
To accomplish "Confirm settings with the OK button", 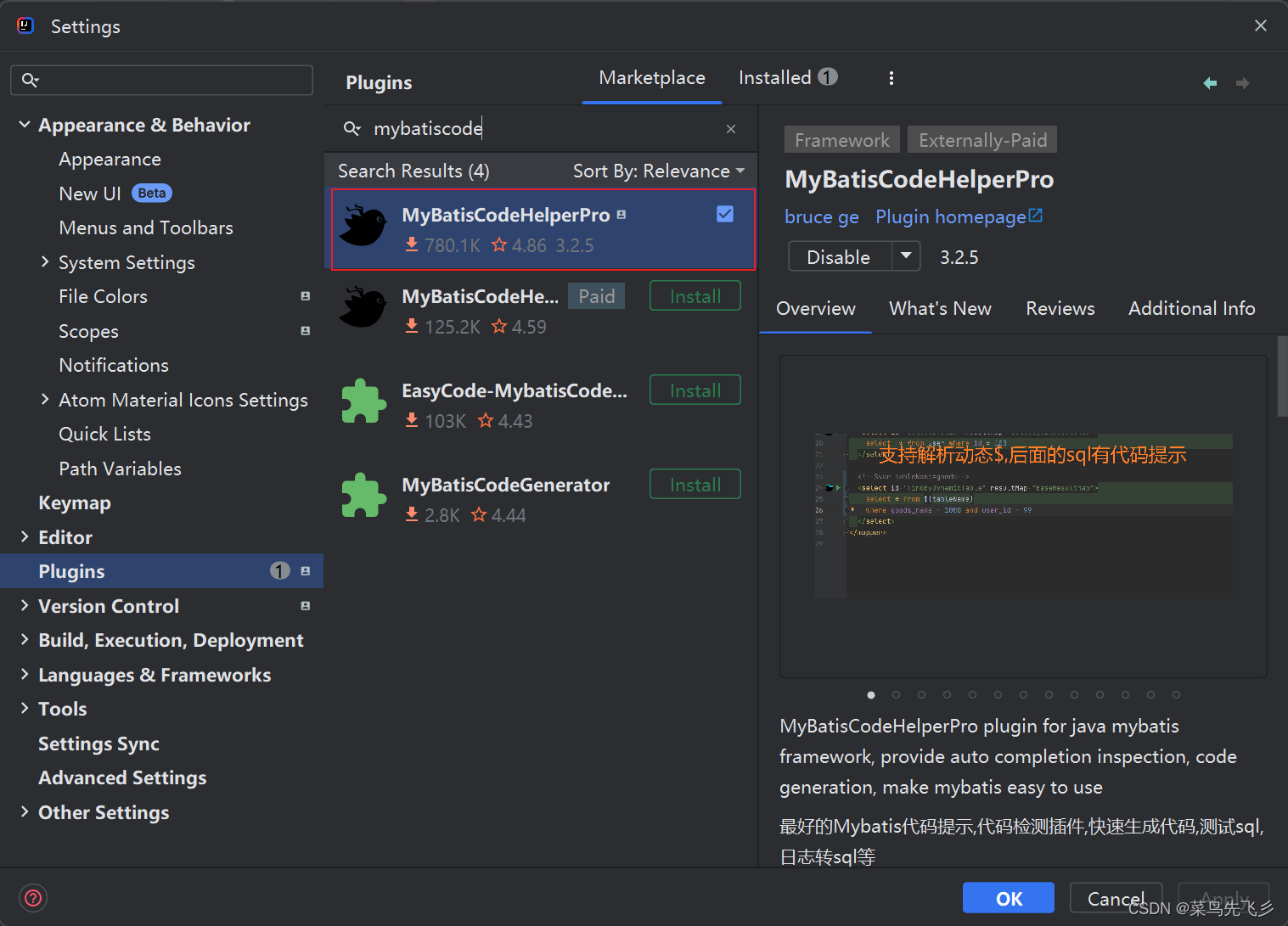I will [1009, 898].
